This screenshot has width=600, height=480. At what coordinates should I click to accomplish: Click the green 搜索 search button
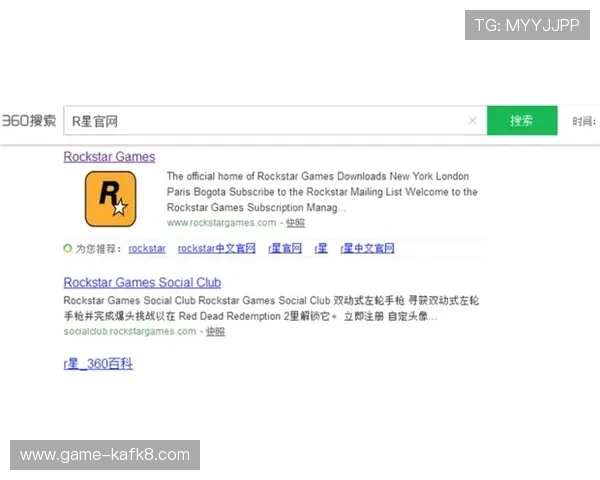click(522, 121)
